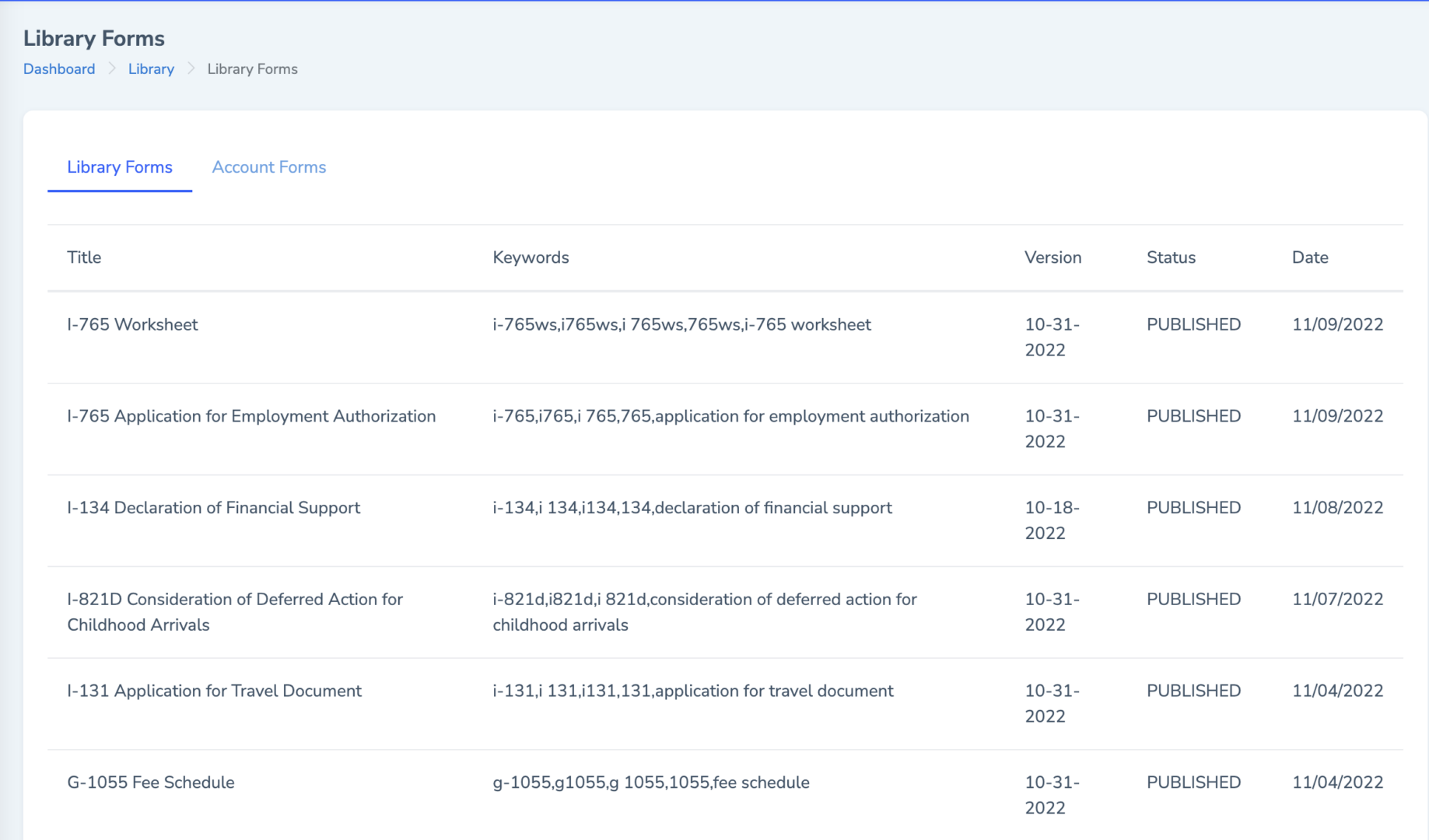The width and height of the screenshot is (1429, 840).
Task: Click the Status column header
Action: click(1171, 257)
